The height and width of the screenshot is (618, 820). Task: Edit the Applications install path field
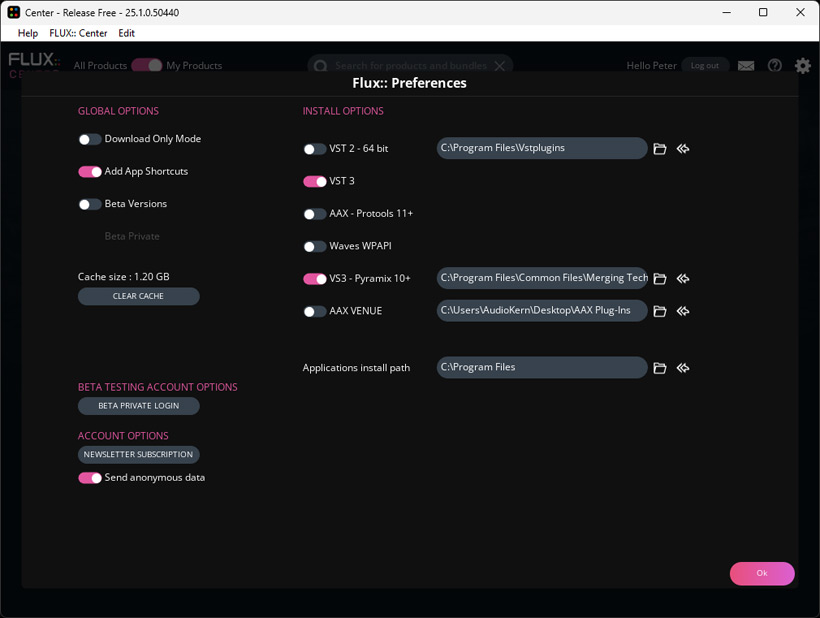click(542, 367)
